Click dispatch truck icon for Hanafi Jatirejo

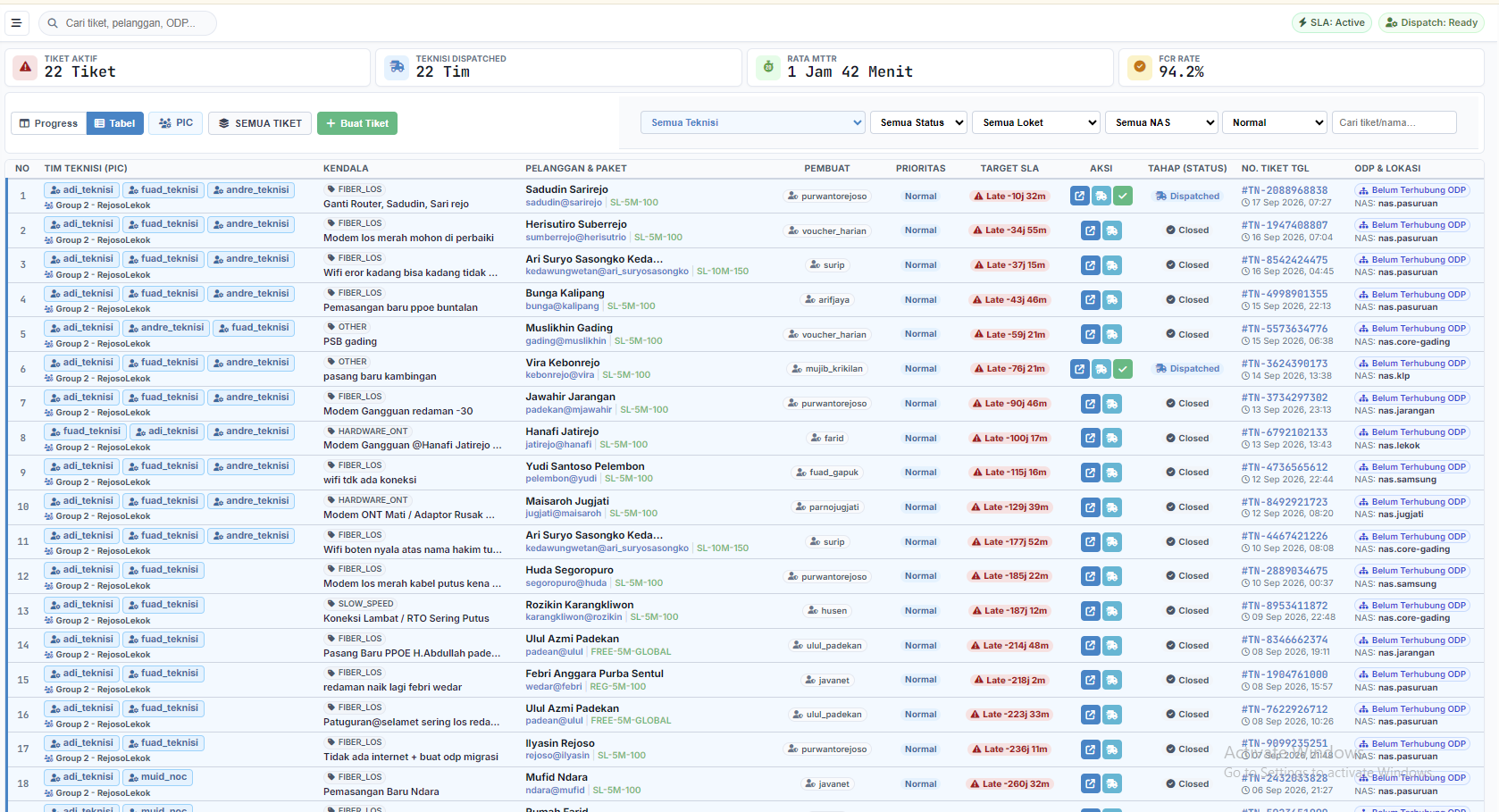(x=1112, y=438)
